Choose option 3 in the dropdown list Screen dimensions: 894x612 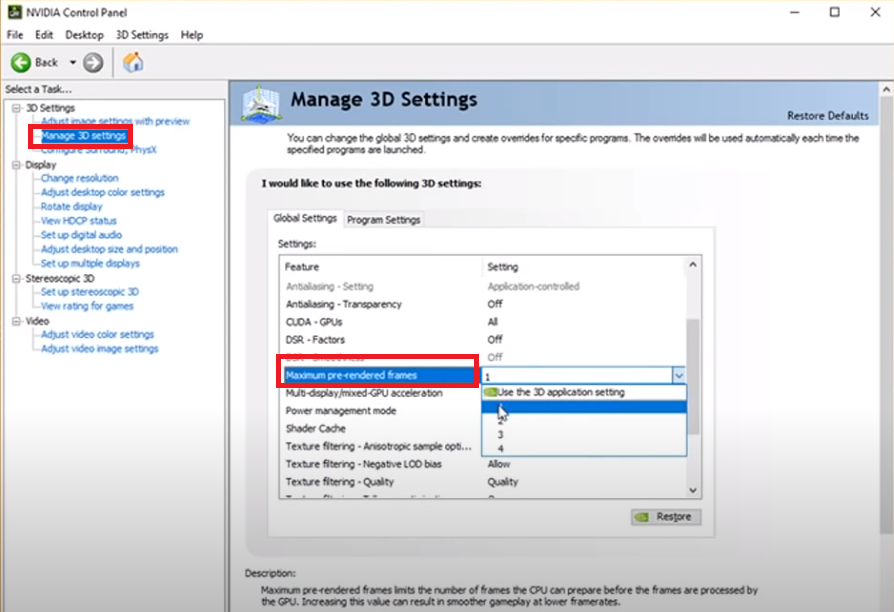(584, 435)
